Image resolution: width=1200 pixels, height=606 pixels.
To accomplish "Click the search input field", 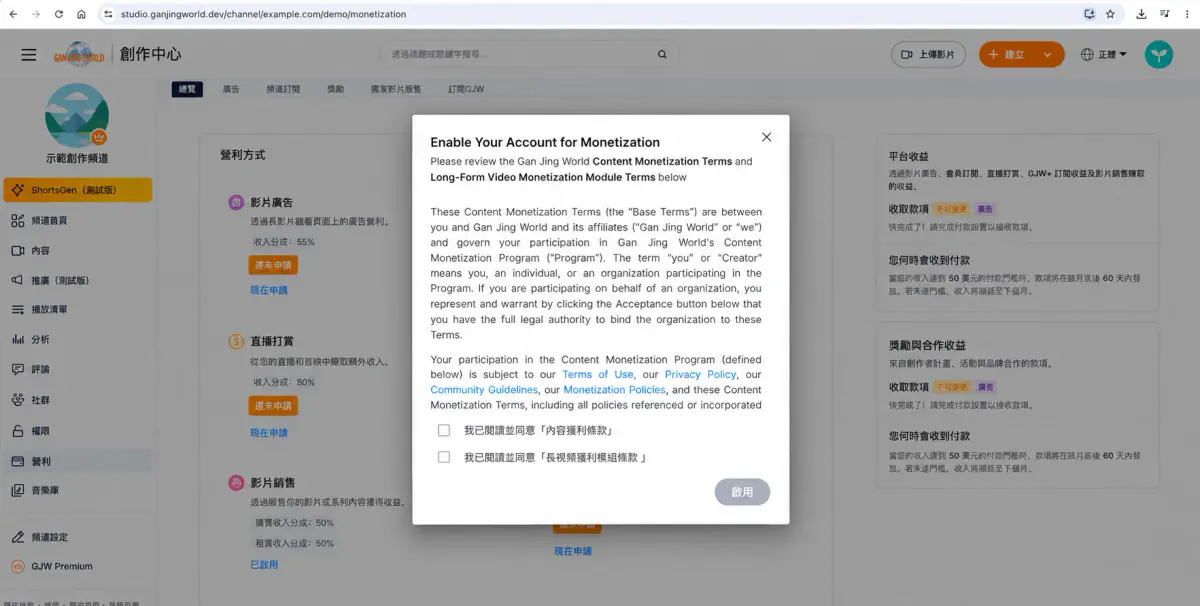I will tap(518, 54).
